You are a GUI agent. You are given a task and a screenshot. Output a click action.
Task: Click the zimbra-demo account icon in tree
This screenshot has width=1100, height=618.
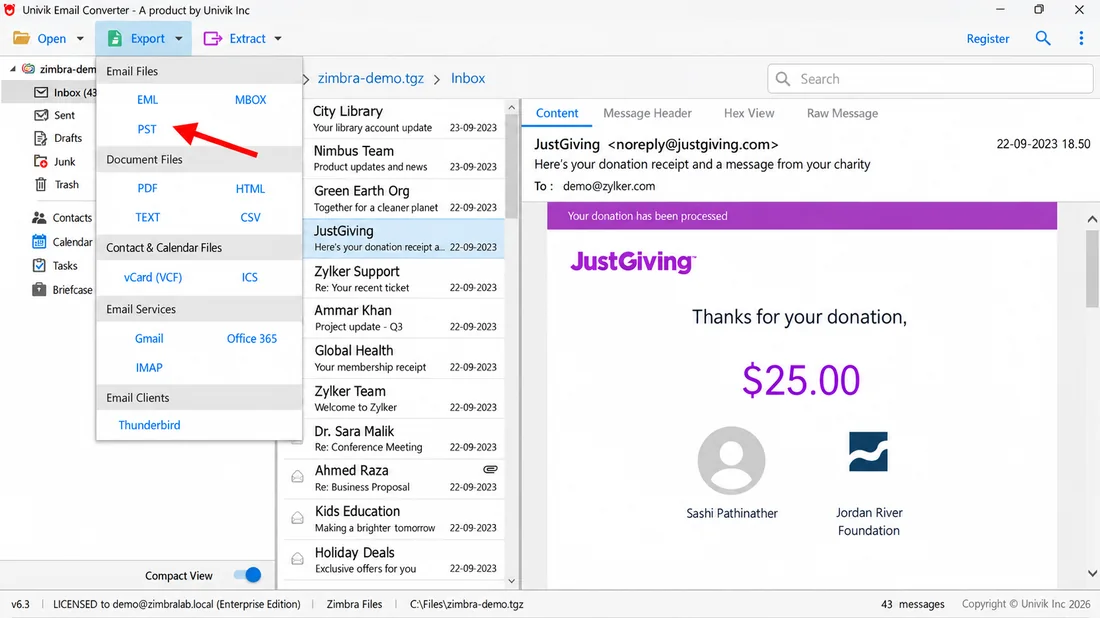tap(29, 69)
